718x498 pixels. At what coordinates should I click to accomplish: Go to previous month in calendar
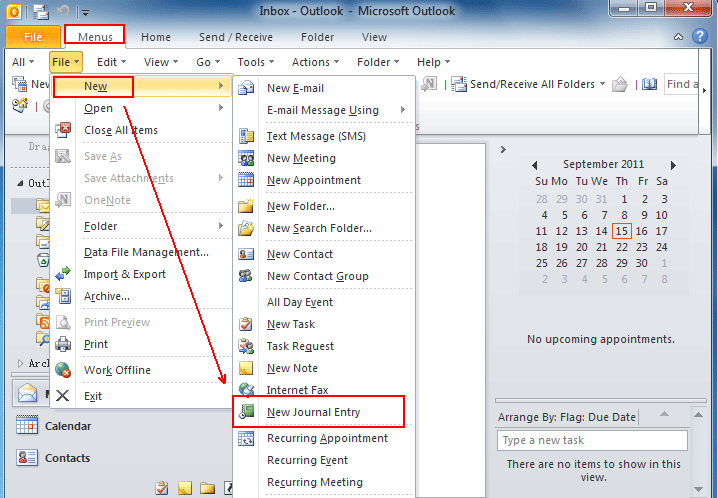[x=534, y=165]
